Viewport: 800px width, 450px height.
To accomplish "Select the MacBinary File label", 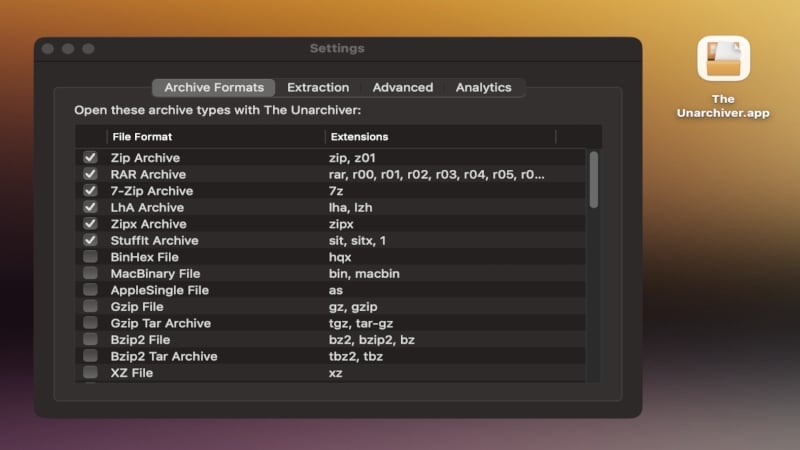I will [x=156, y=273].
